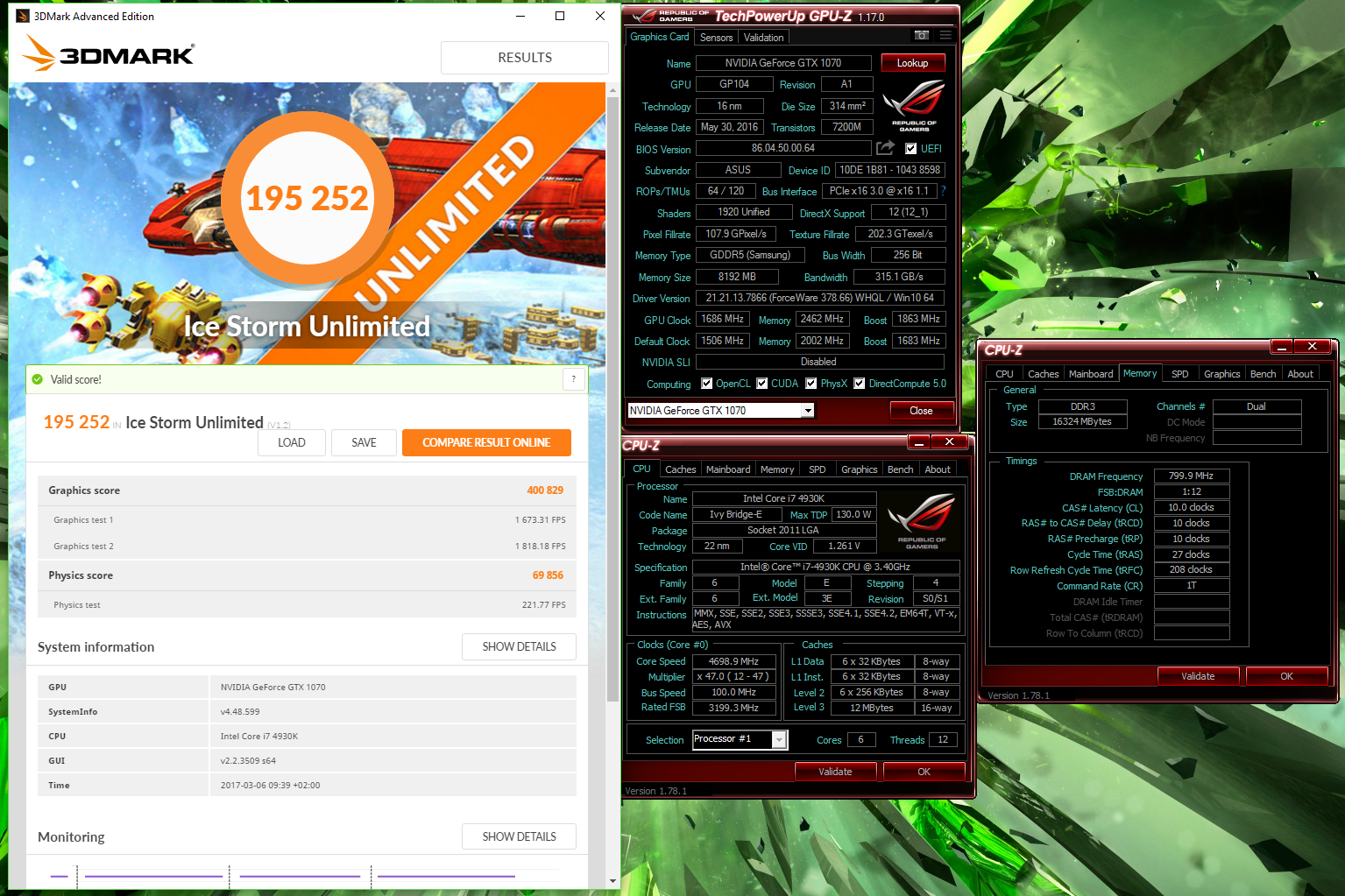Select the Graphics Card tab in GPU-Z
The height and width of the screenshot is (896, 1345).
pyautogui.click(x=659, y=37)
